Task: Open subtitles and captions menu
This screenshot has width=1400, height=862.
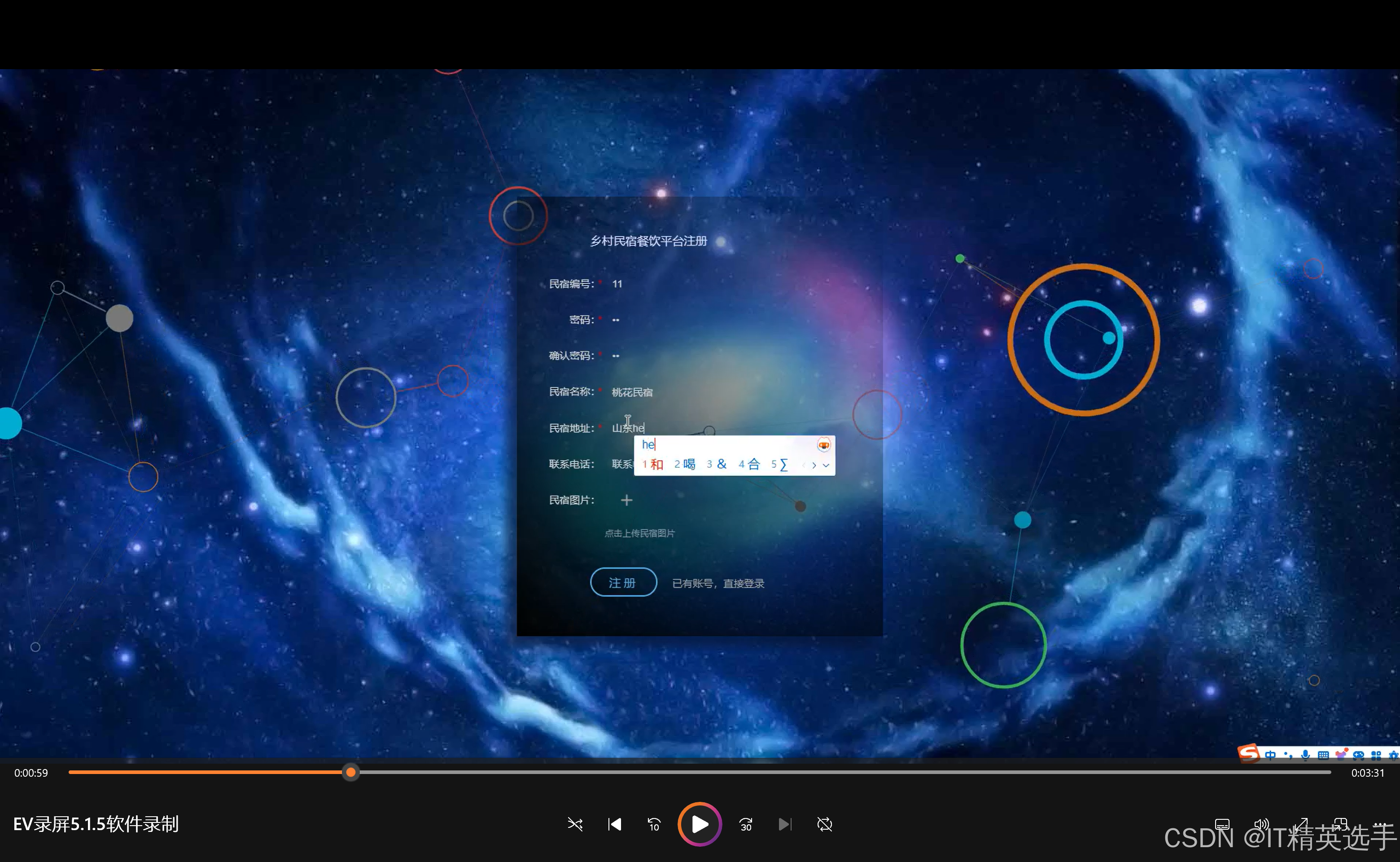Action: [x=1222, y=824]
